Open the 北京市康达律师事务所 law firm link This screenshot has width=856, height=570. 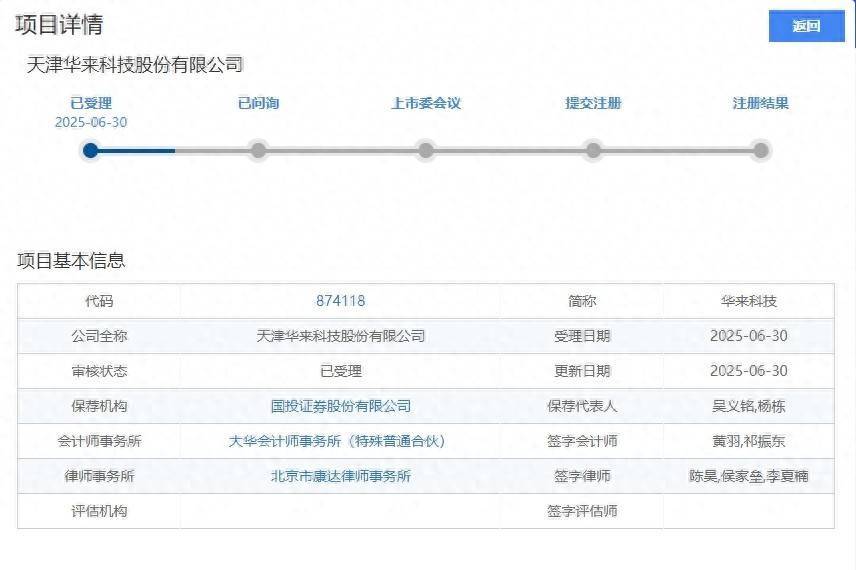coord(341,476)
